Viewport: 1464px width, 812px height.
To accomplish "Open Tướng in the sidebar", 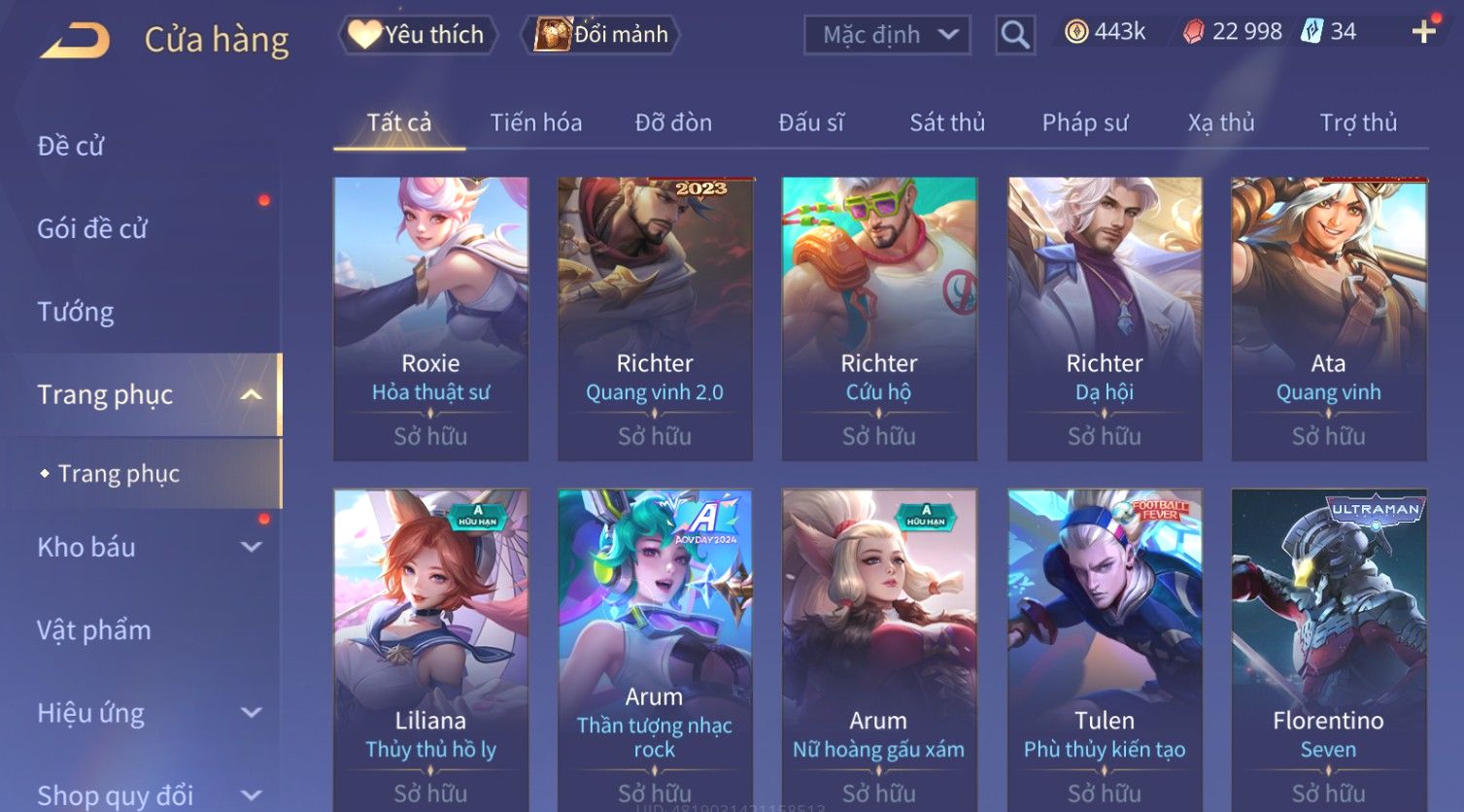I will point(76,312).
